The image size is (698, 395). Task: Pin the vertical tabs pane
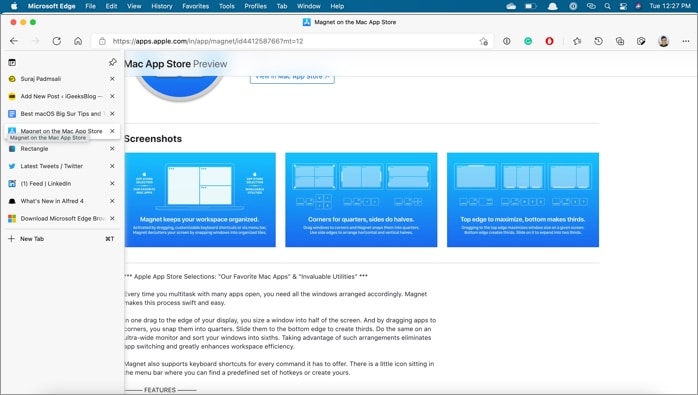pos(113,62)
